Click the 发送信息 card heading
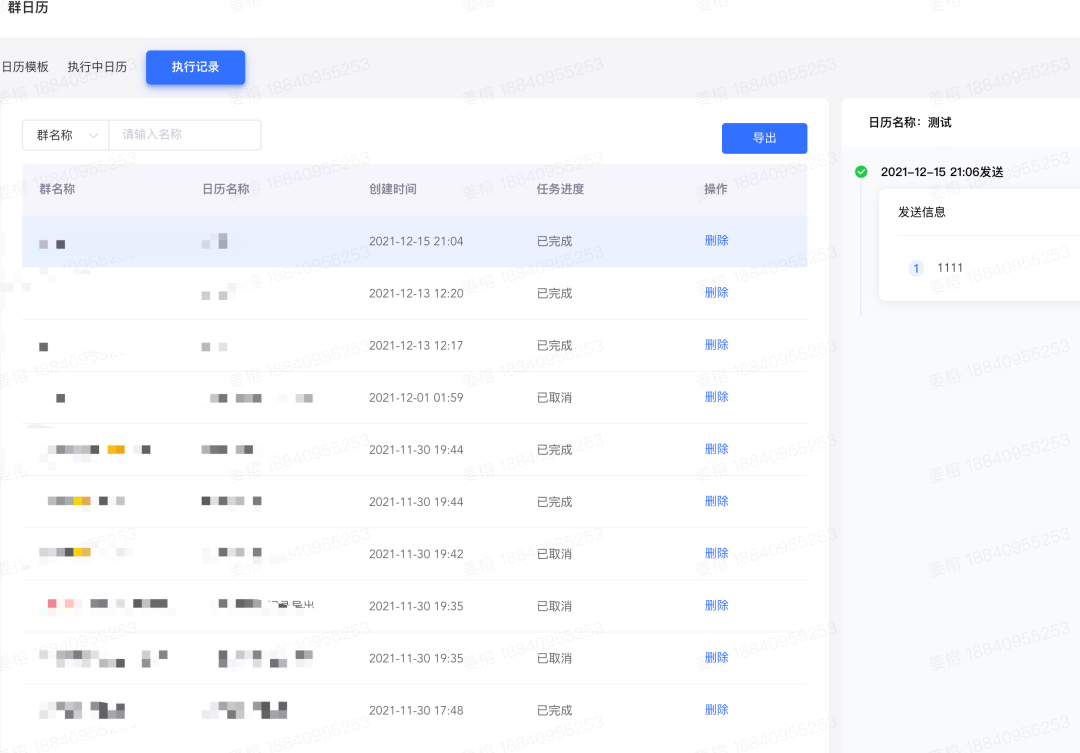 921,212
